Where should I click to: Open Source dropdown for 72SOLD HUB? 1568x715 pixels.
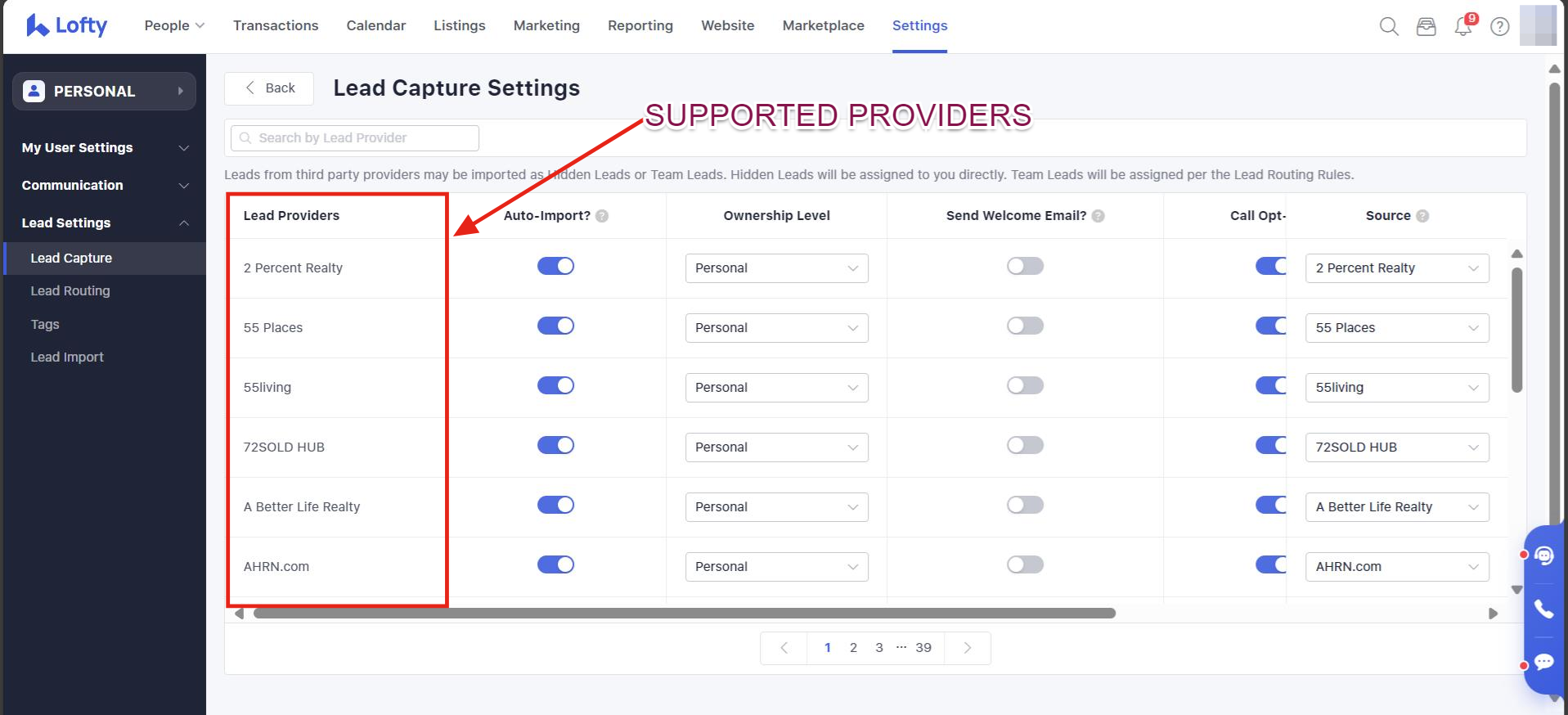[1396, 447]
